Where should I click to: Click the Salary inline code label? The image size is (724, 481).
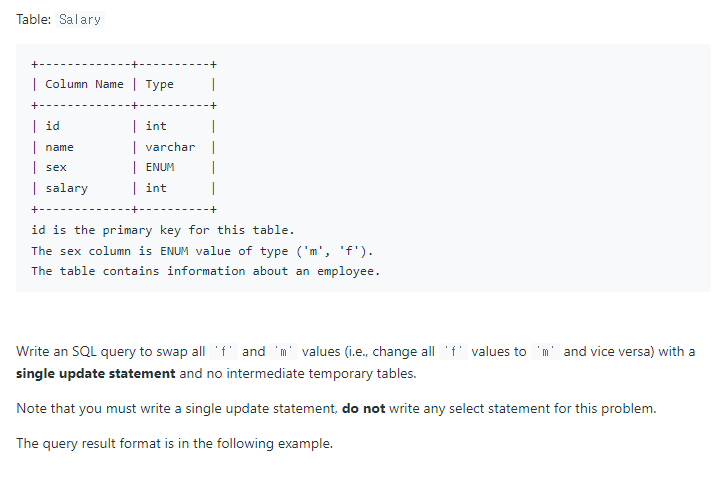pos(80,19)
